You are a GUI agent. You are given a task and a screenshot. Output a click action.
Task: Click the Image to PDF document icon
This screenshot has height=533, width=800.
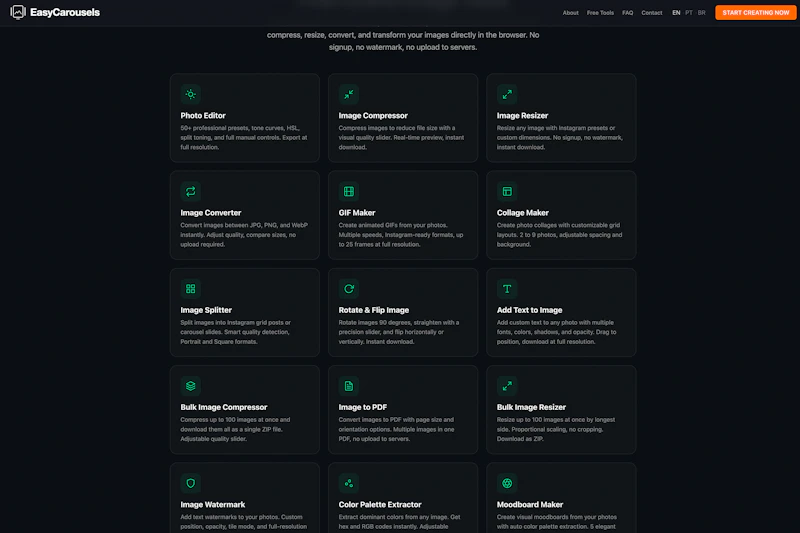point(348,386)
